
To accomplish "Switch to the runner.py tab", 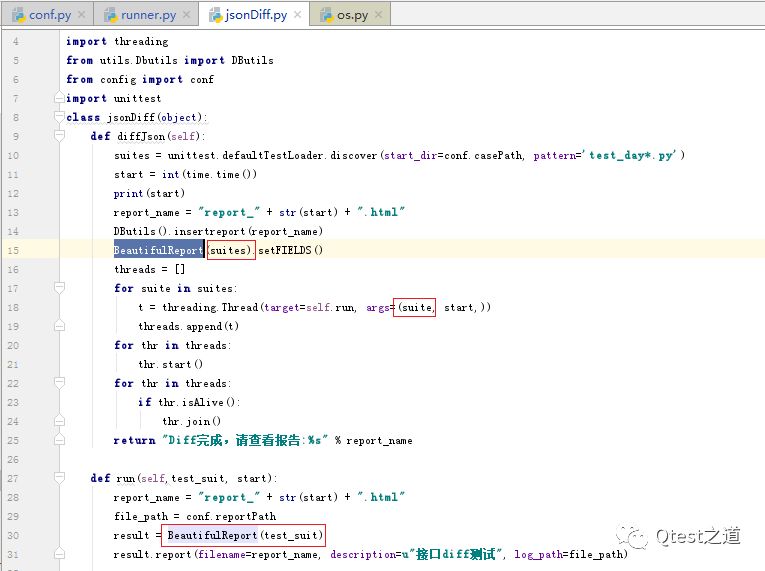I will (148, 15).
